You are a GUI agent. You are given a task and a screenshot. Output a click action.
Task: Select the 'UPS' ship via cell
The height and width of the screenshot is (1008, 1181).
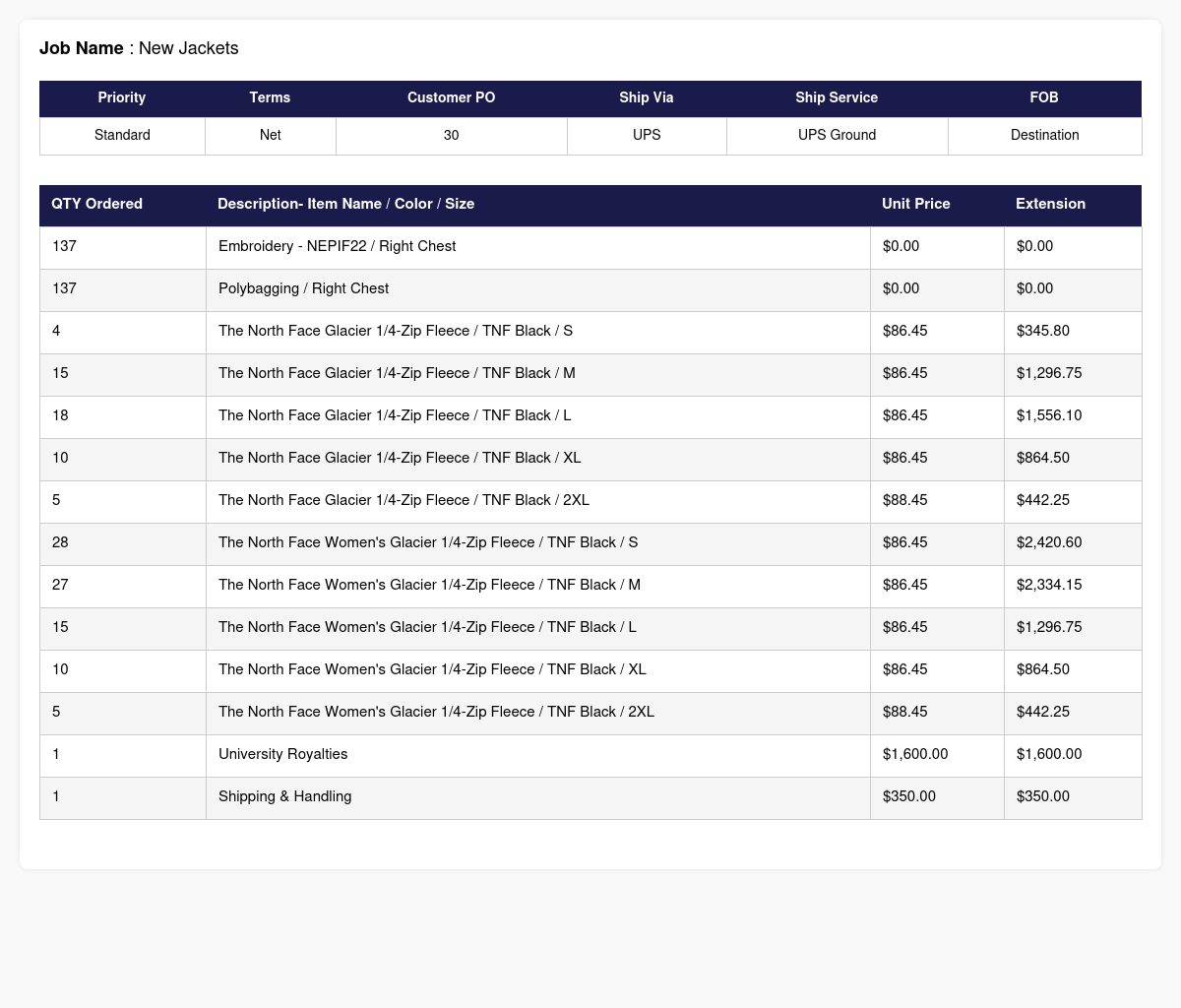pos(647,135)
